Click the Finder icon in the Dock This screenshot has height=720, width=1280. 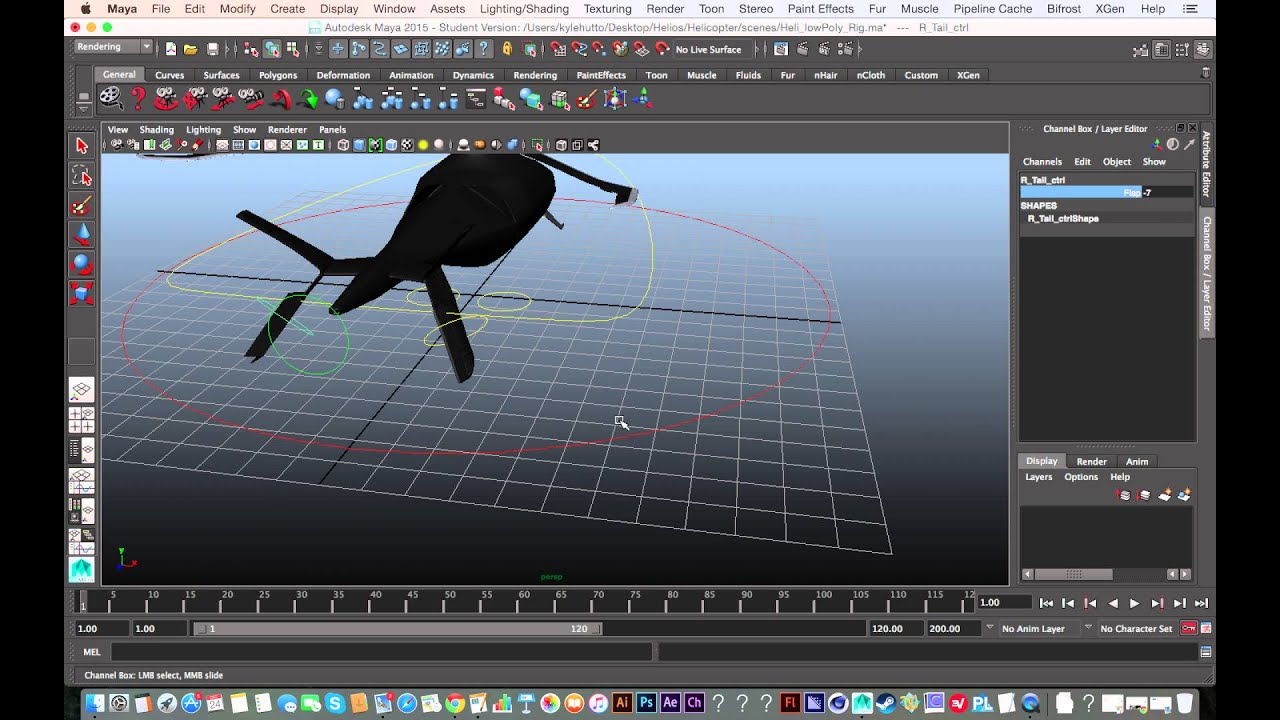click(x=95, y=703)
